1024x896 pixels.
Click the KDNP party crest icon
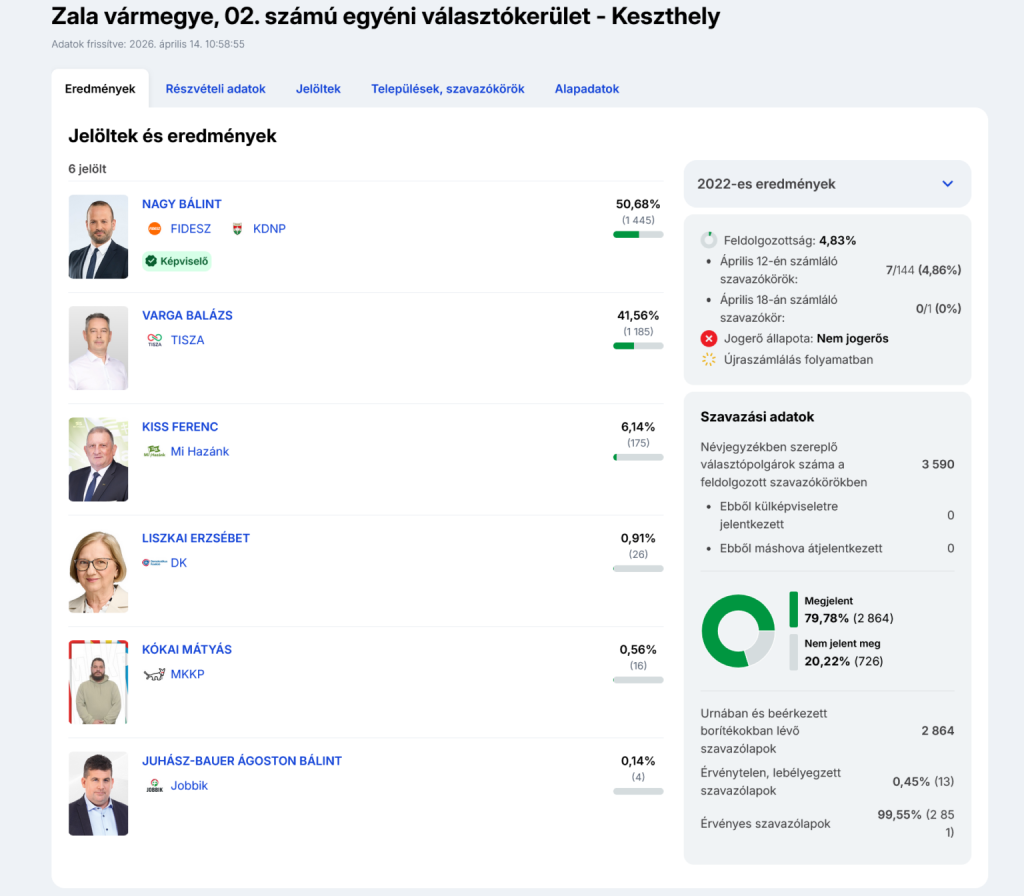pyautogui.click(x=237, y=229)
